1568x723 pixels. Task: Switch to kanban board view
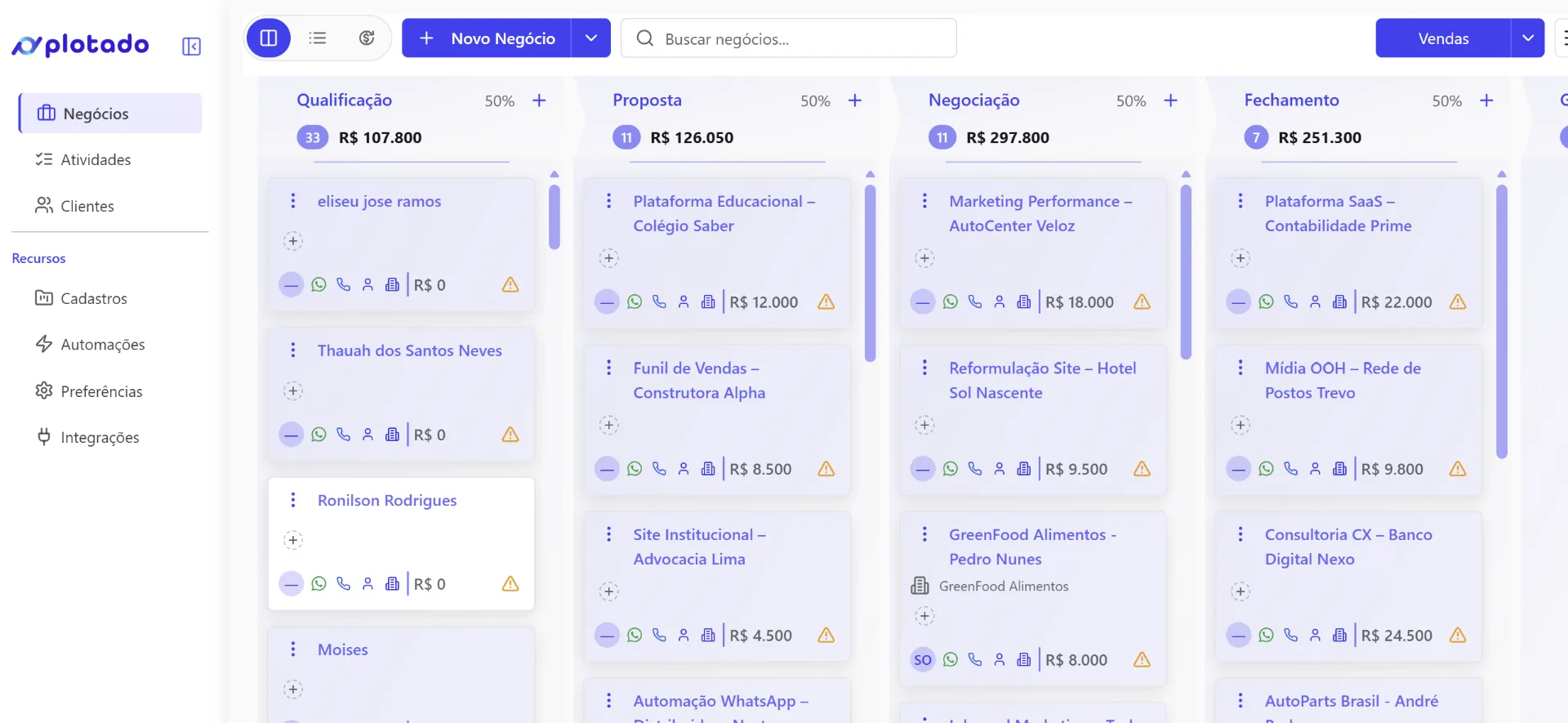(269, 38)
